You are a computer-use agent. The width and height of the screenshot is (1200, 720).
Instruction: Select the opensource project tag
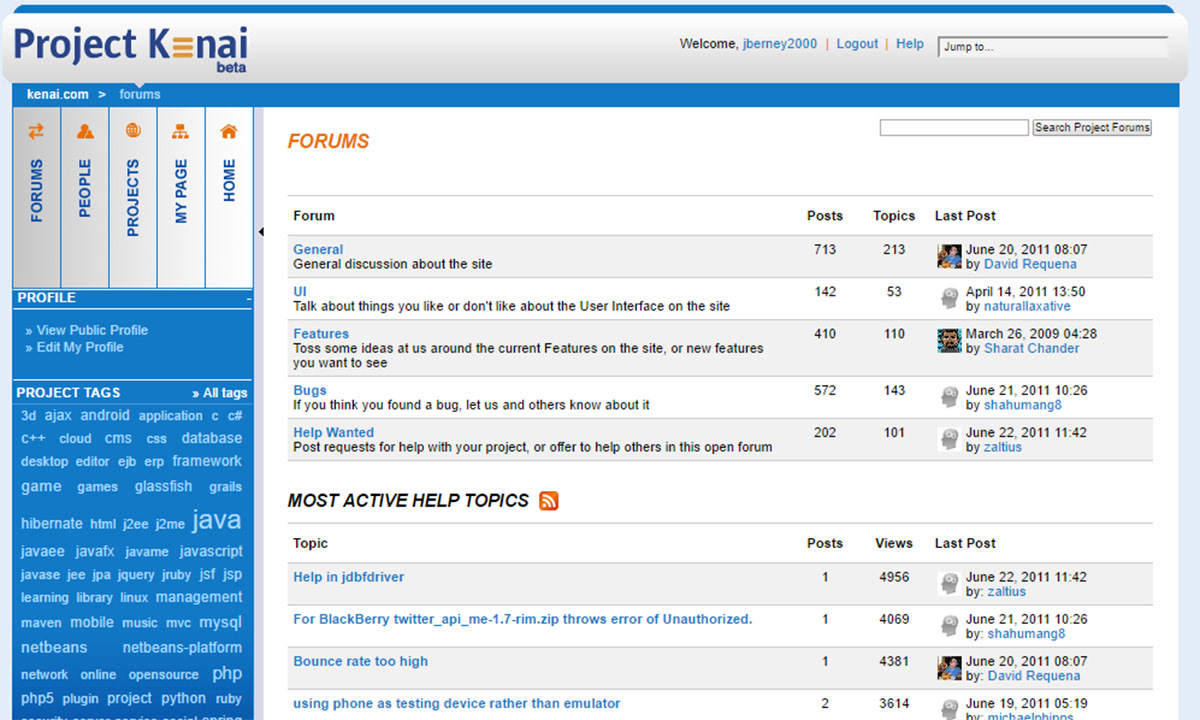click(164, 674)
